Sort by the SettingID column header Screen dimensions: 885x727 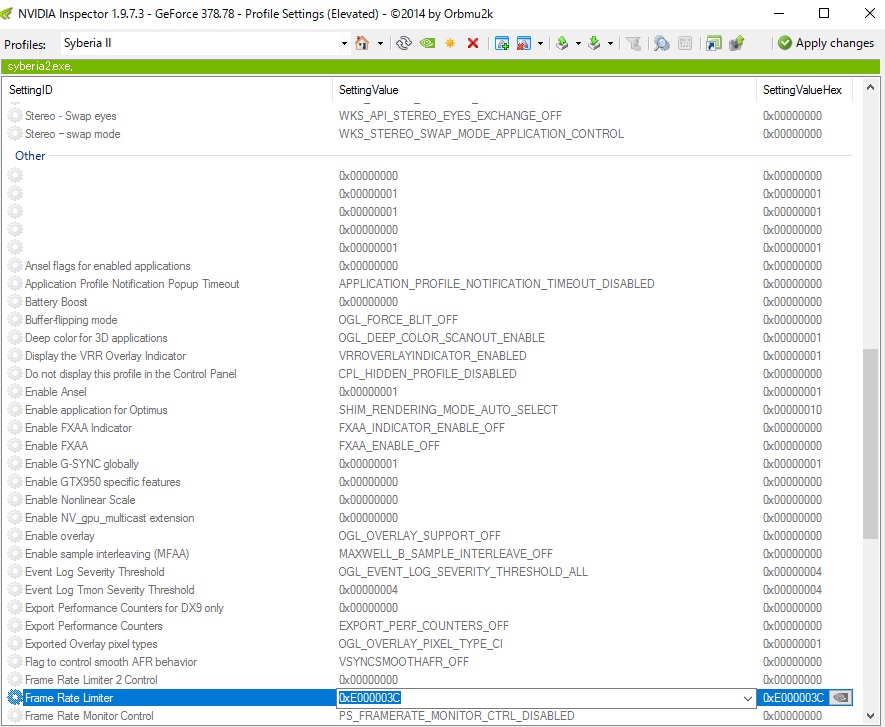click(x=30, y=90)
